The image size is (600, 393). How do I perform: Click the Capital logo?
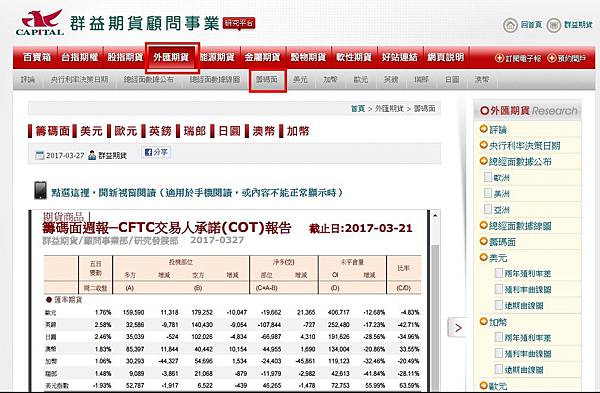pos(40,23)
